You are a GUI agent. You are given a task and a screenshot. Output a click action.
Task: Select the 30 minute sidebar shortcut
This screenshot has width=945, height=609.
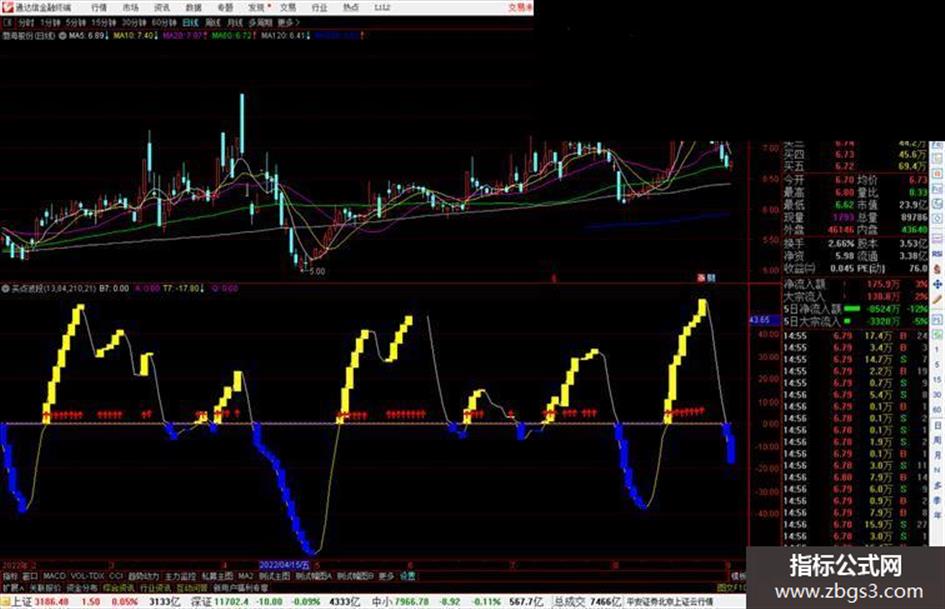(938, 395)
